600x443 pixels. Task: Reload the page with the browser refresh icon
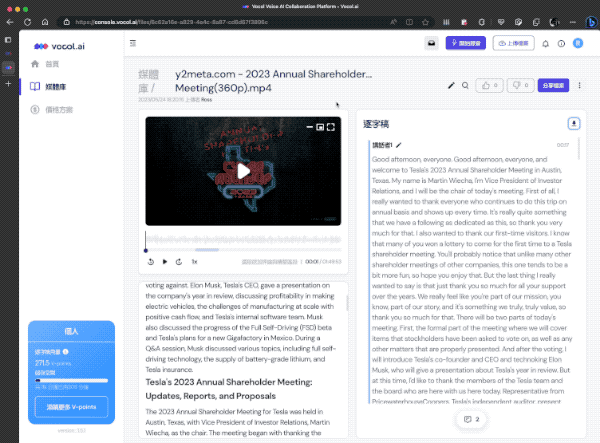[28, 22]
